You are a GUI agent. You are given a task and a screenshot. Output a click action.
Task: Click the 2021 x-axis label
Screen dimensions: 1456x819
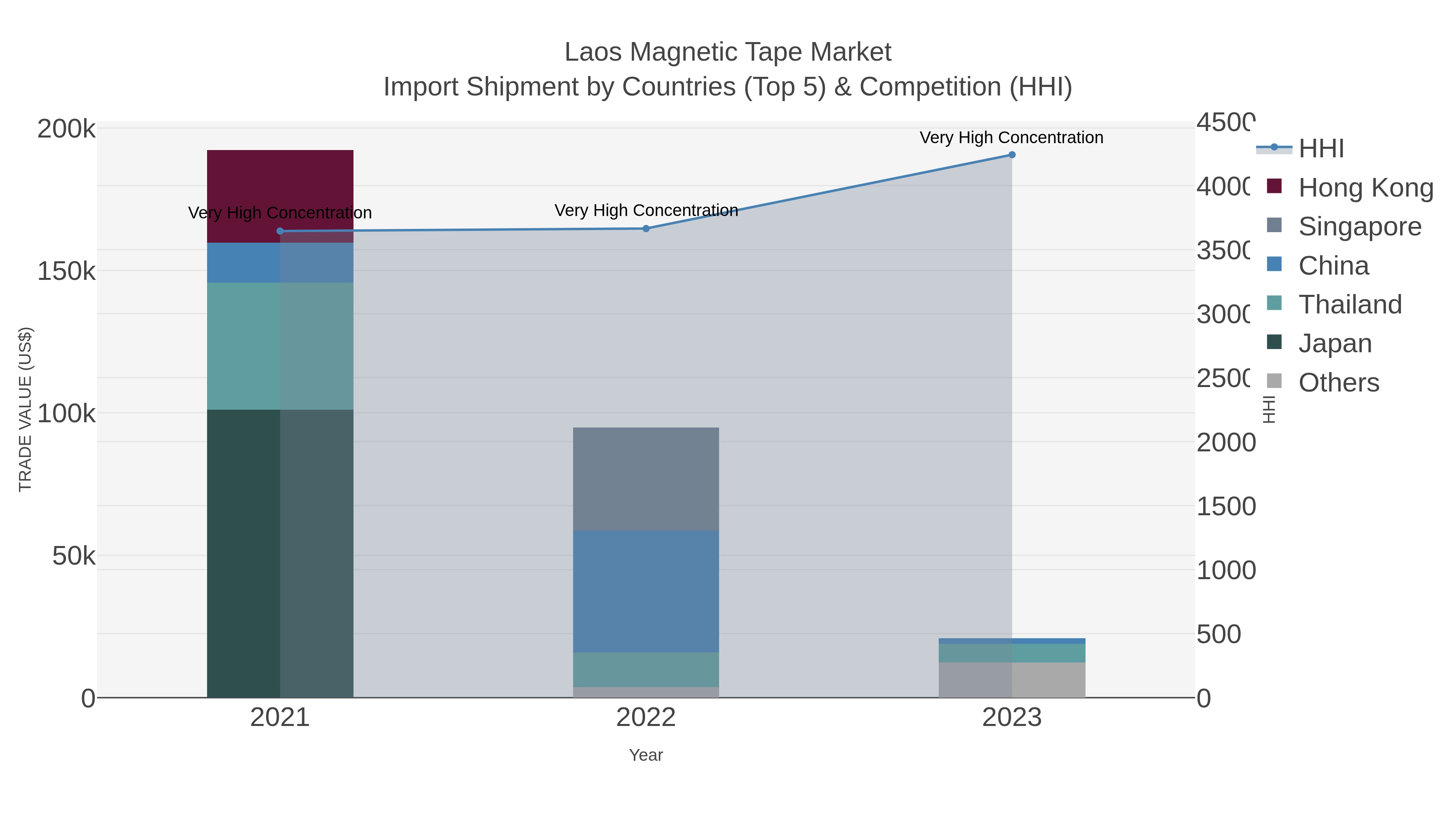(280, 718)
